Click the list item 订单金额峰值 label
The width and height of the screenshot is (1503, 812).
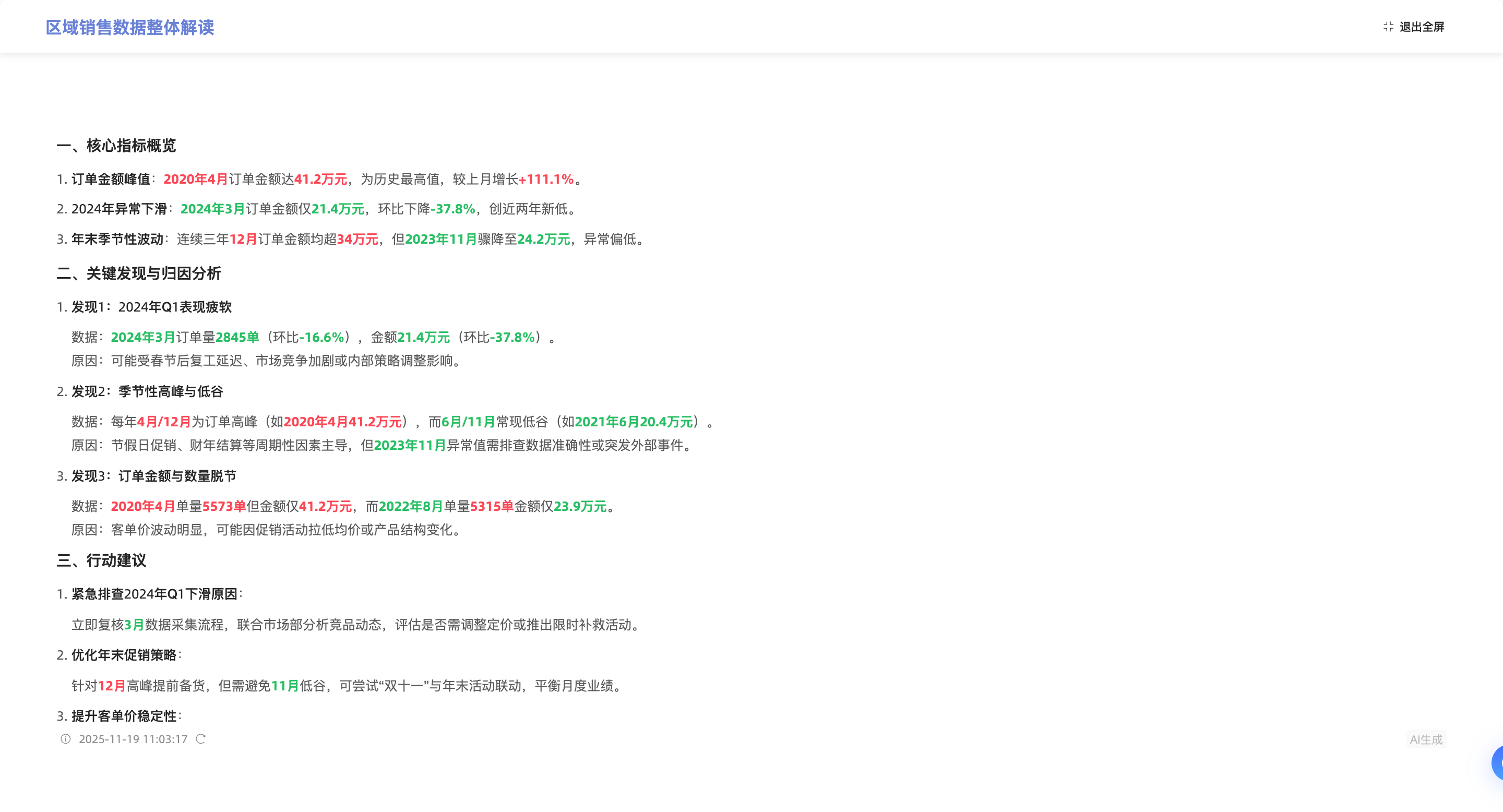click(x=111, y=179)
